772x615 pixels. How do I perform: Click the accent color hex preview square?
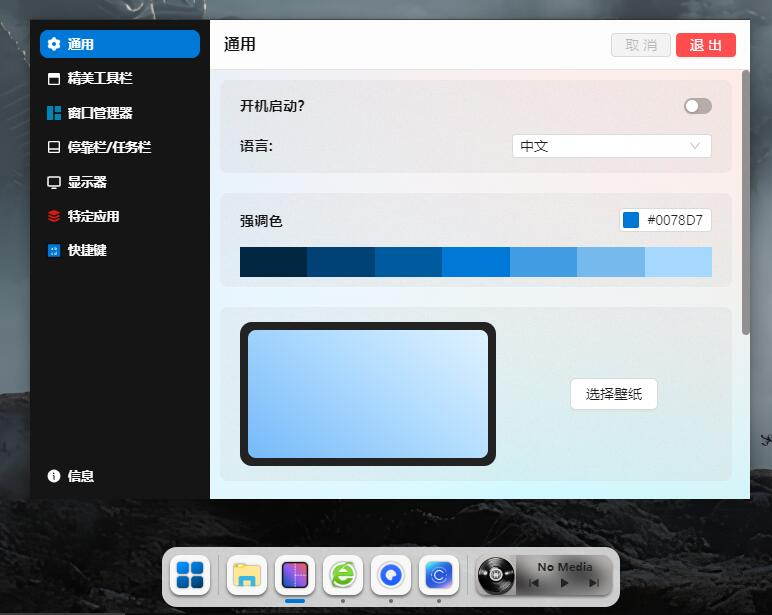pyautogui.click(x=631, y=220)
